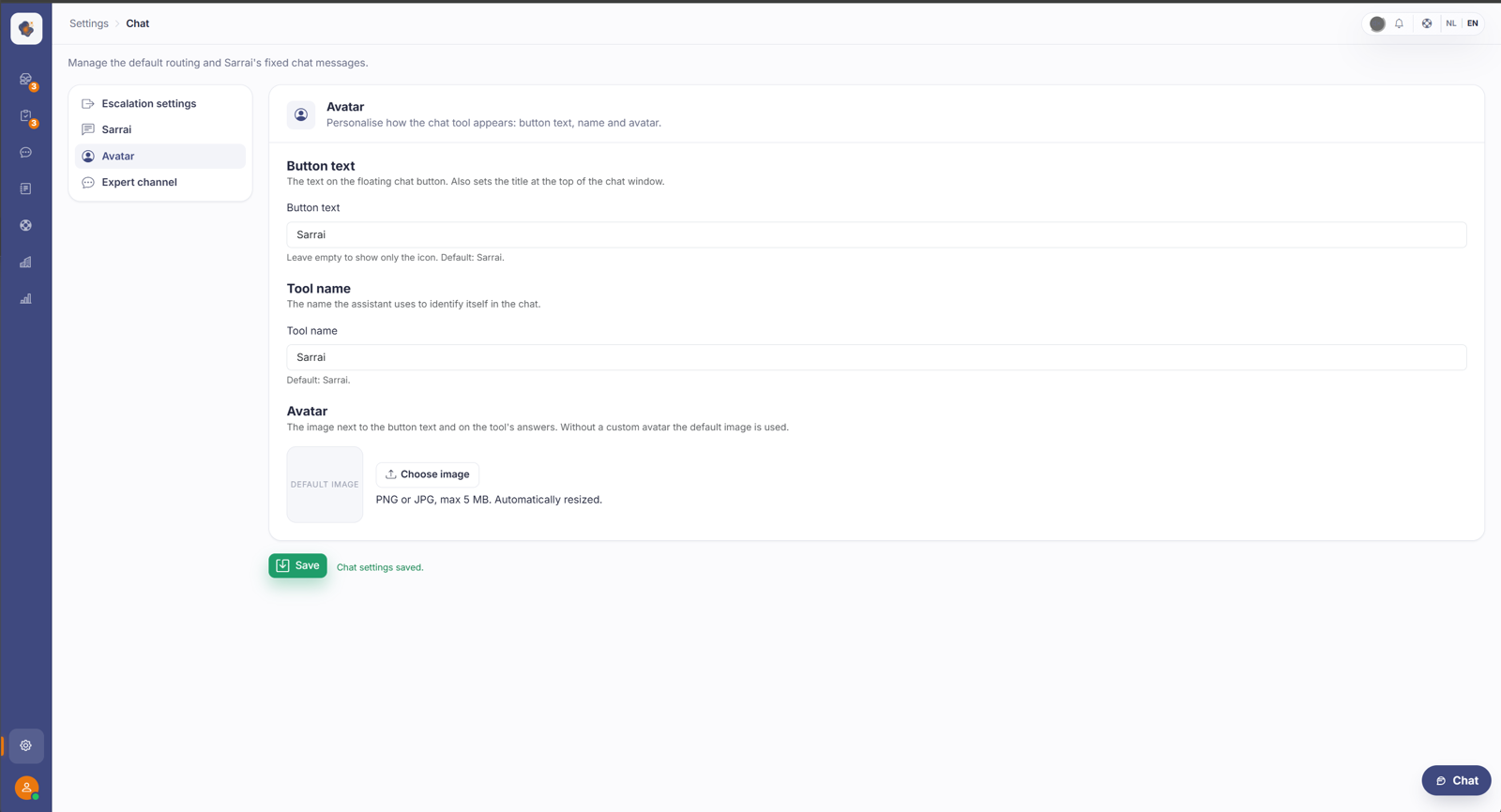Viewport: 1501px width, 812px height.
Task: Open the notifications bell
Action: click(1399, 23)
